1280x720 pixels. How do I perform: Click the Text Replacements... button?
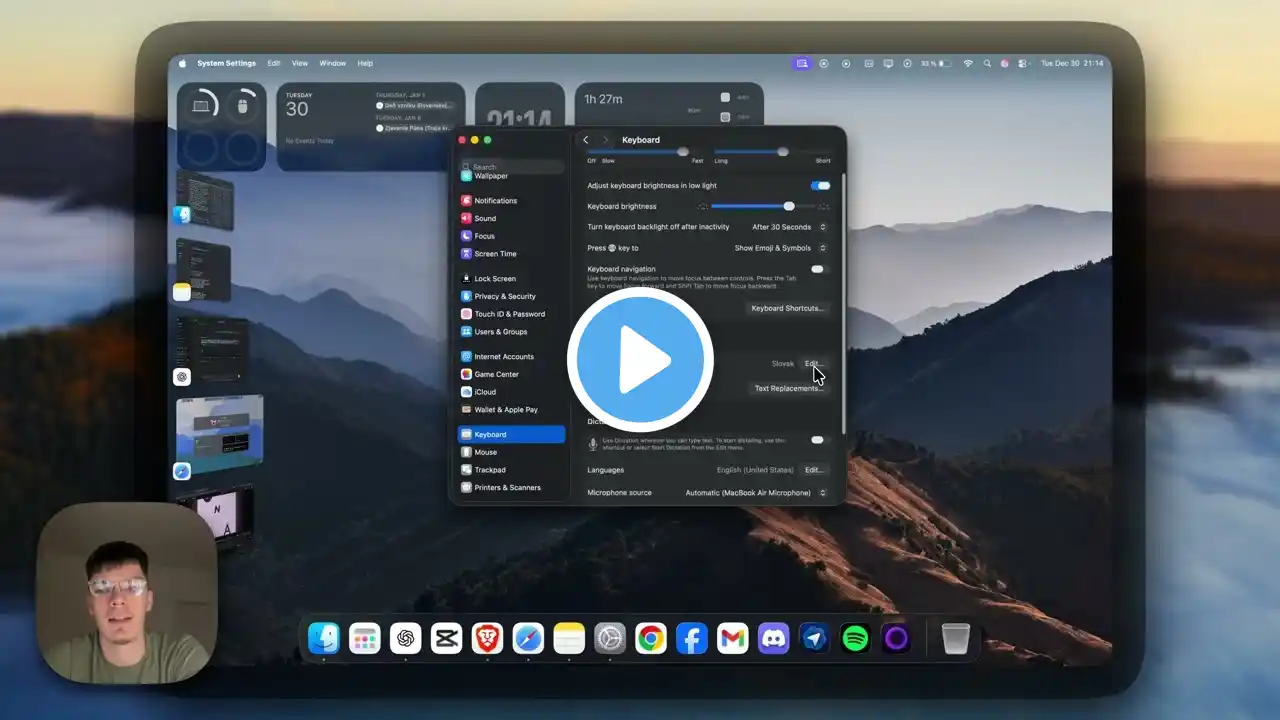[788, 388]
